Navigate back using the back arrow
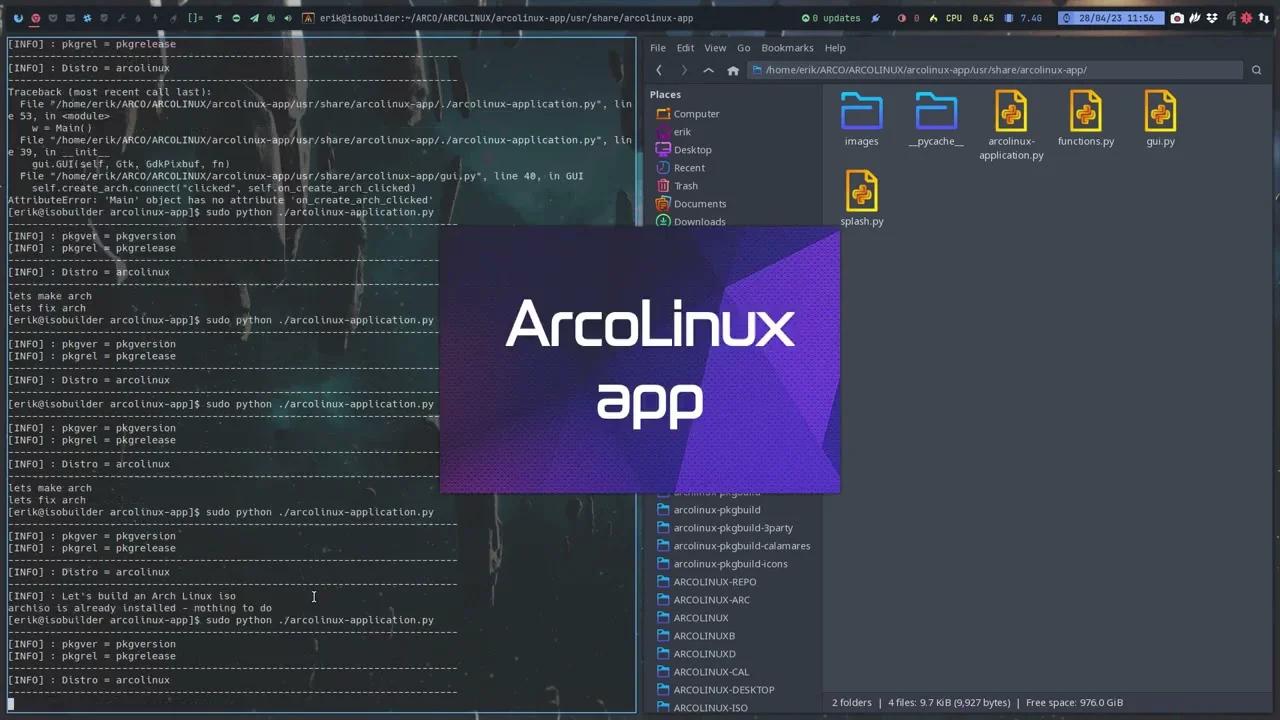This screenshot has width=1280, height=720. click(x=659, y=70)
